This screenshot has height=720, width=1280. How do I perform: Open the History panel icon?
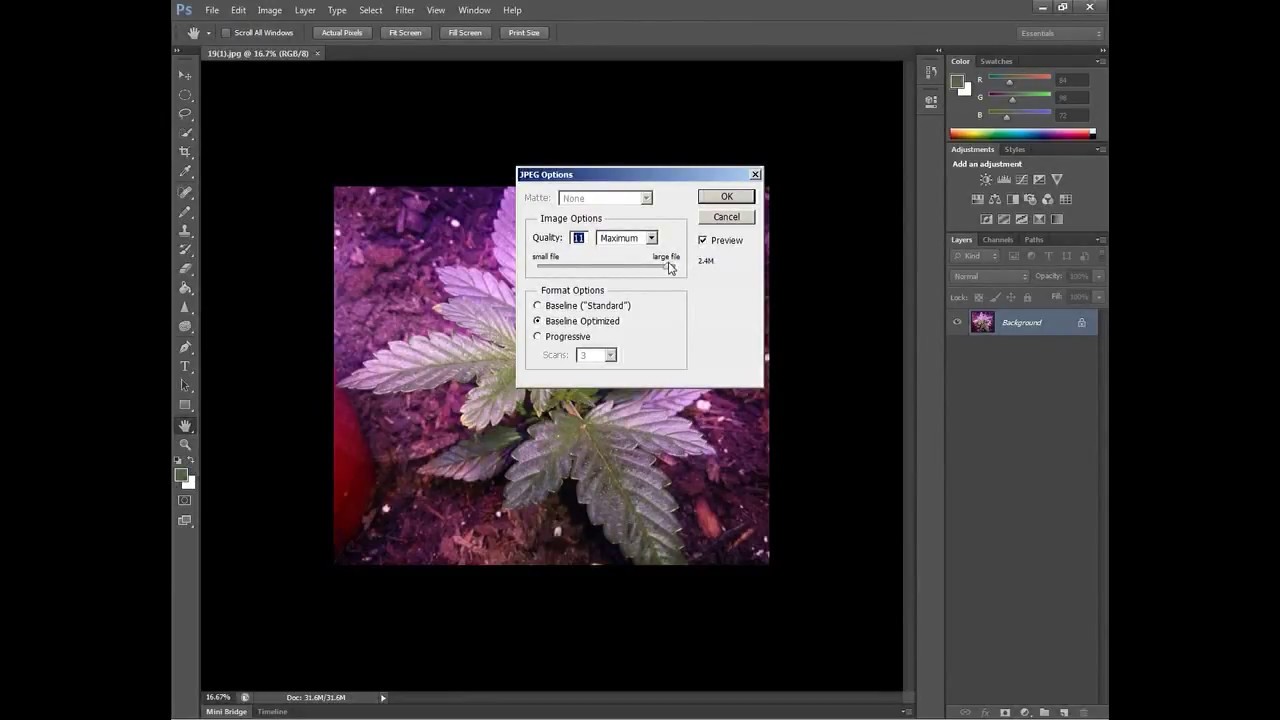[x=931, y=72]
